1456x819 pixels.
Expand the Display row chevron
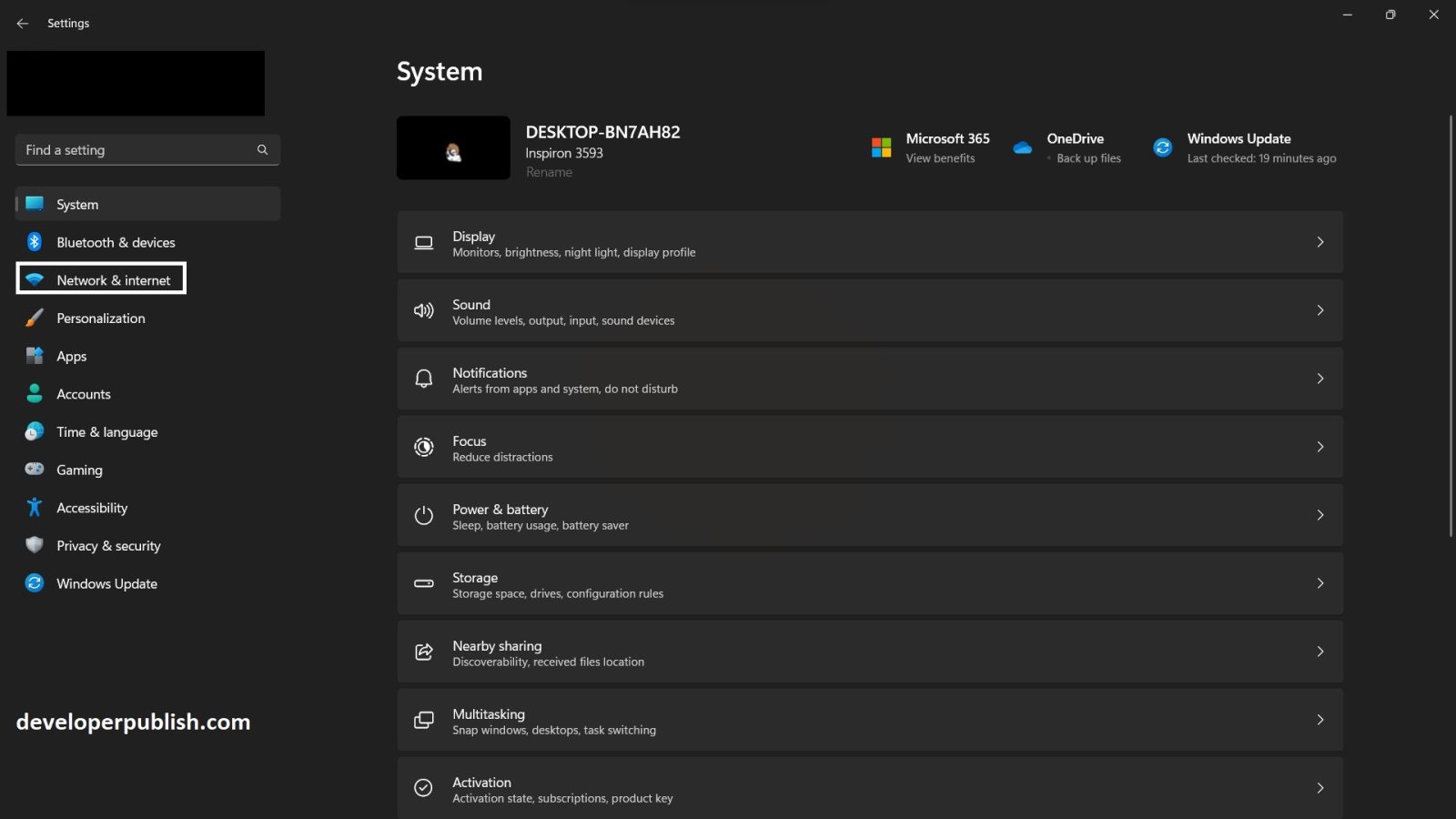[1320, 242]
